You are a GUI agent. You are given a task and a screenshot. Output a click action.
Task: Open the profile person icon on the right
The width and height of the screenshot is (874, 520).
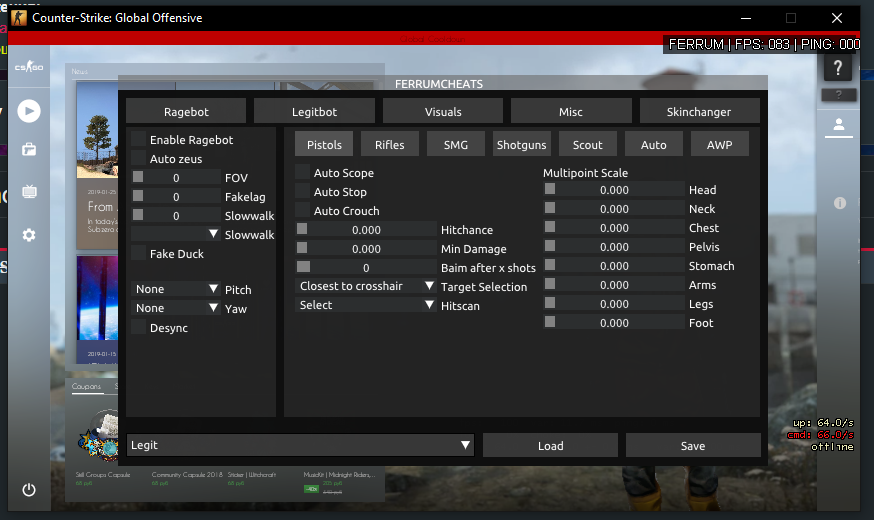coord(838,125)
